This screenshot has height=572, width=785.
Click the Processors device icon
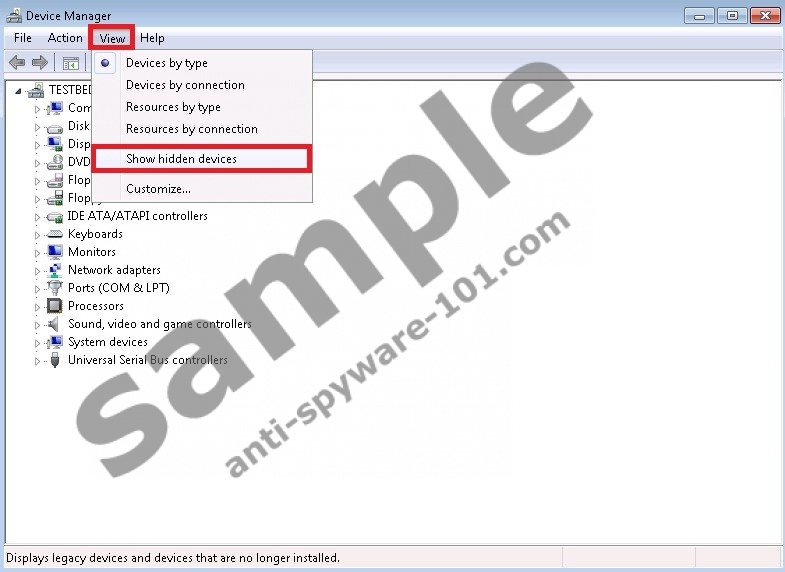55,306
